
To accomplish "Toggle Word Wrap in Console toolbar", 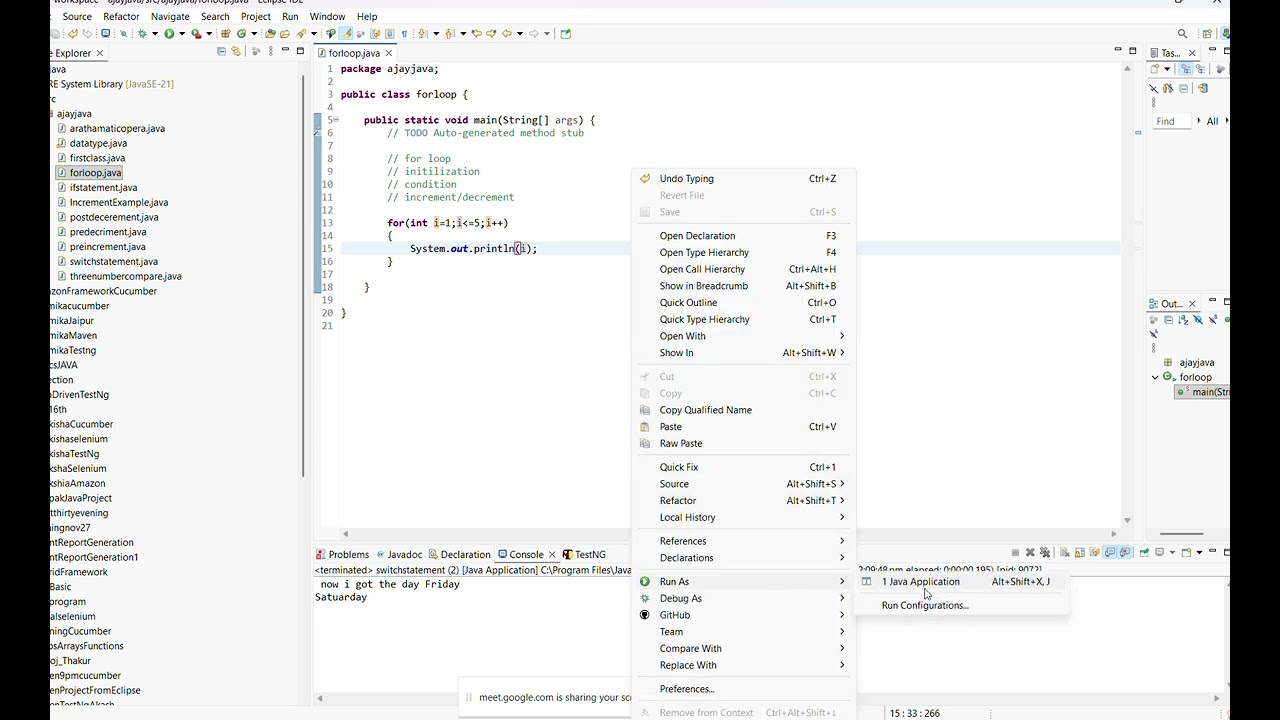I will coord(1095,552).
